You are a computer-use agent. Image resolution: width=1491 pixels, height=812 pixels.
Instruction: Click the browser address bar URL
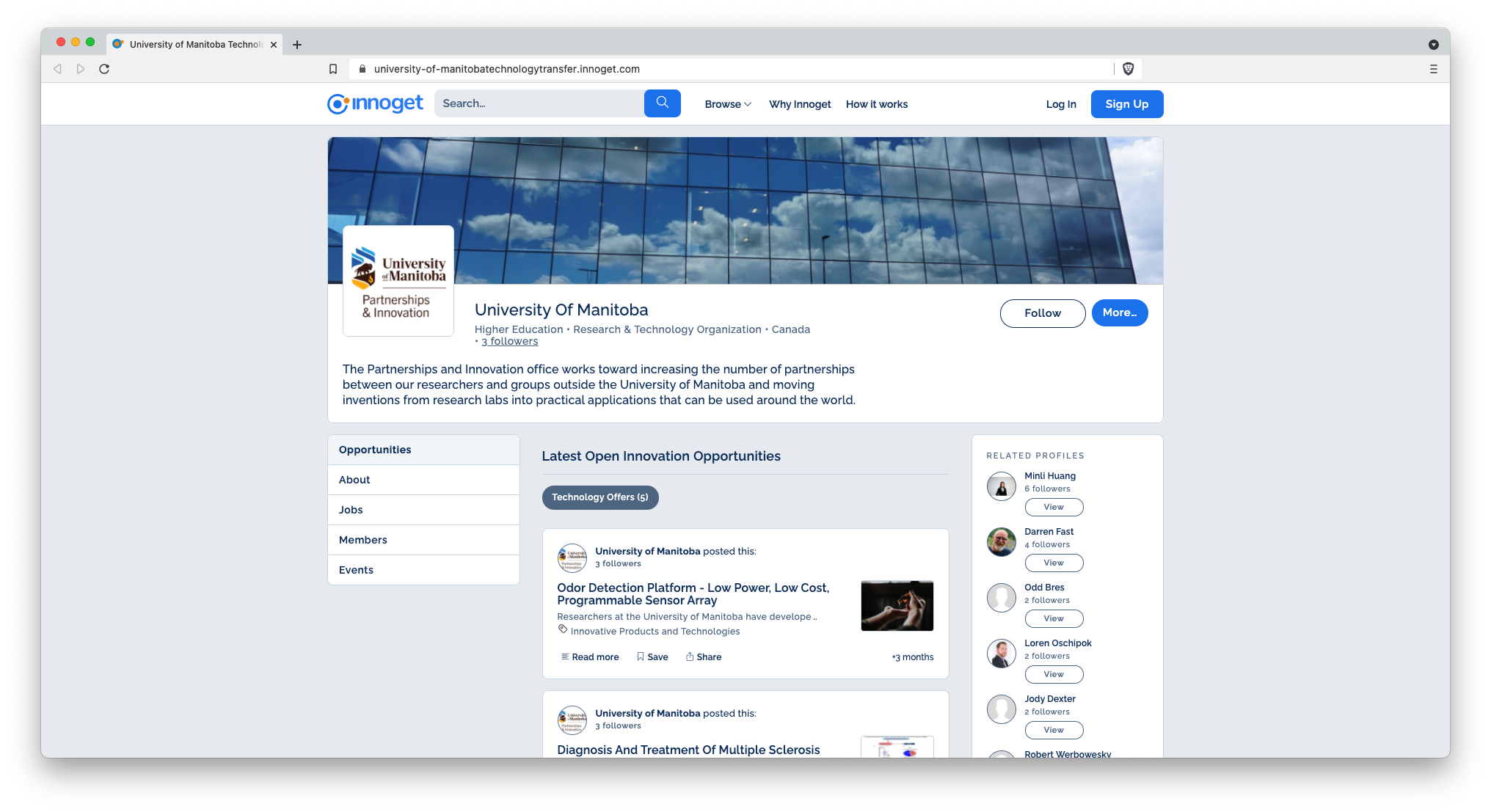tap(506, 69)
